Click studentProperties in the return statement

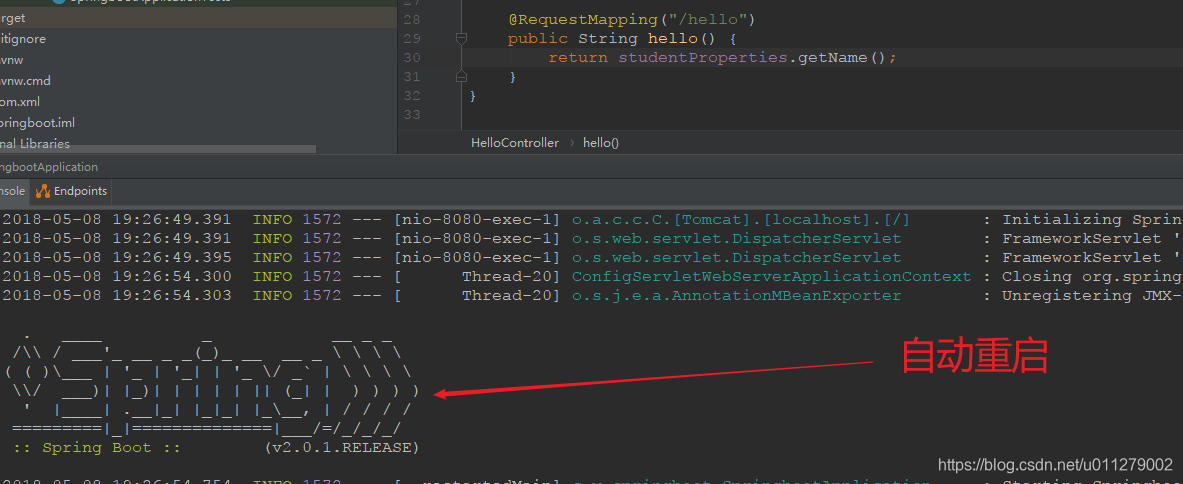[x=703, y=57]
